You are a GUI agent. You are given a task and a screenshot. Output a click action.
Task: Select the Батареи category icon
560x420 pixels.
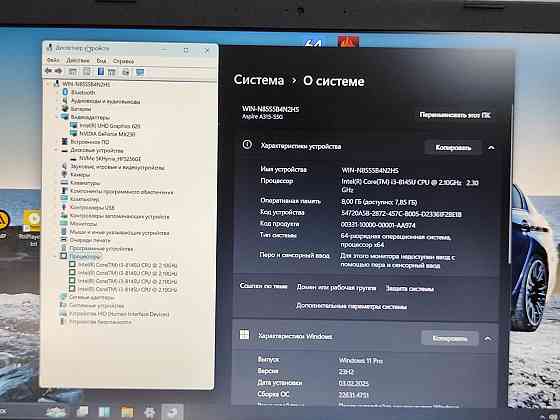pos(65,109)
